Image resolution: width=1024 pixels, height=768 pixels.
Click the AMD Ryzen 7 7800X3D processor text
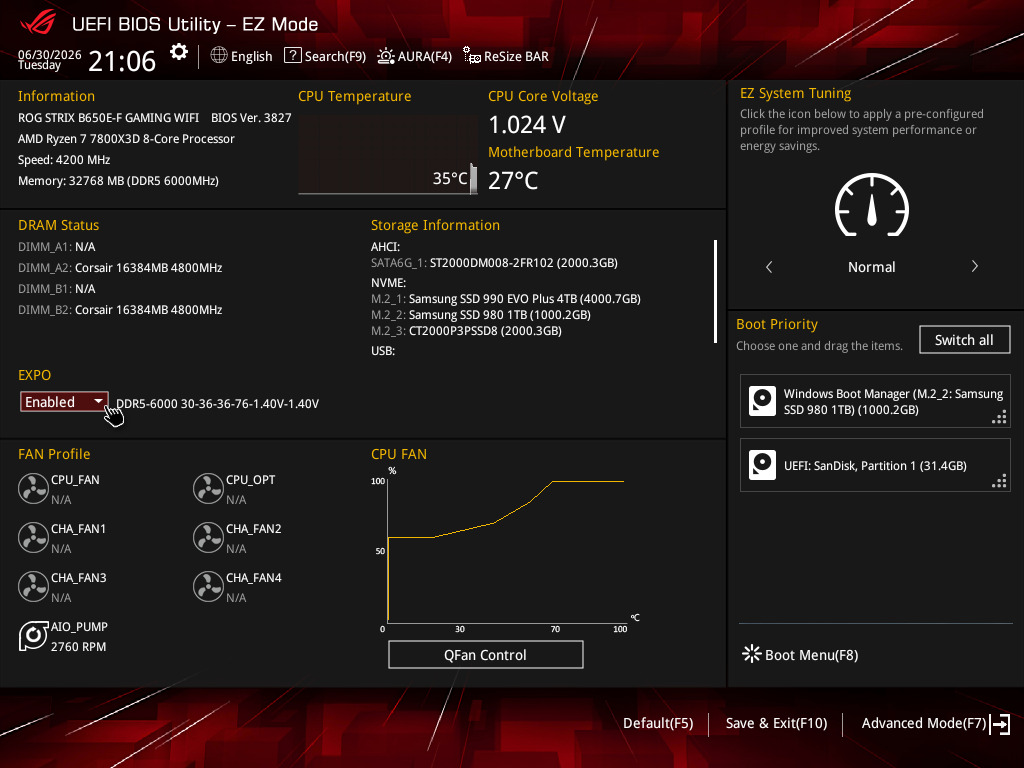126,138
